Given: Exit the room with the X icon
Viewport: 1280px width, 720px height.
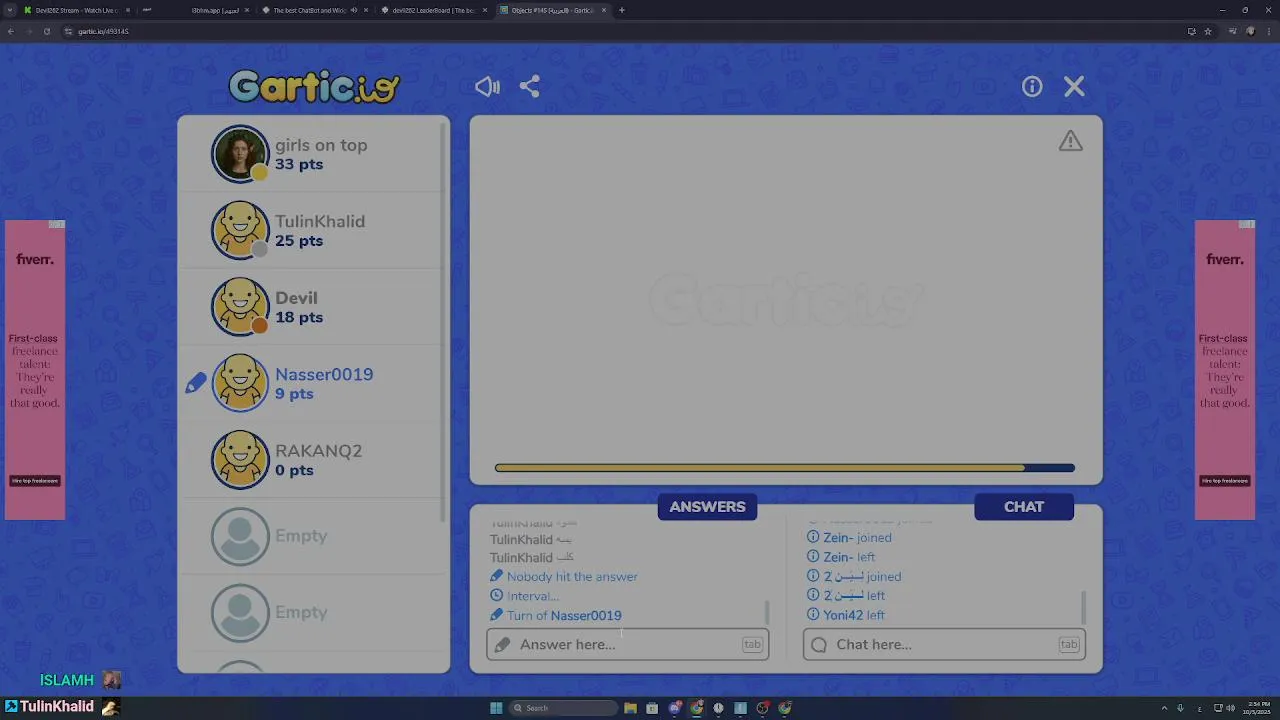Looking at the screenshot, I should [x=1074, y=87].
